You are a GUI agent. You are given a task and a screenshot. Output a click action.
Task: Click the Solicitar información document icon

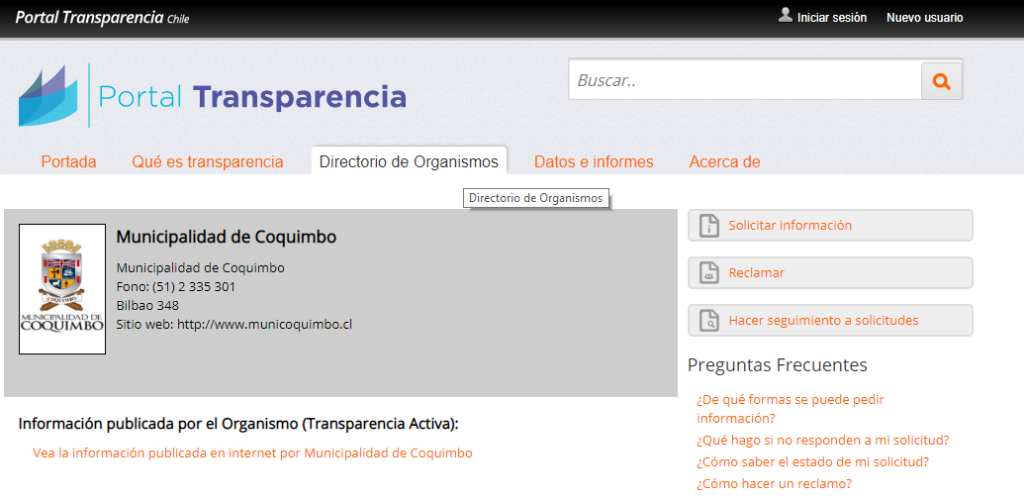pos(709,225)
